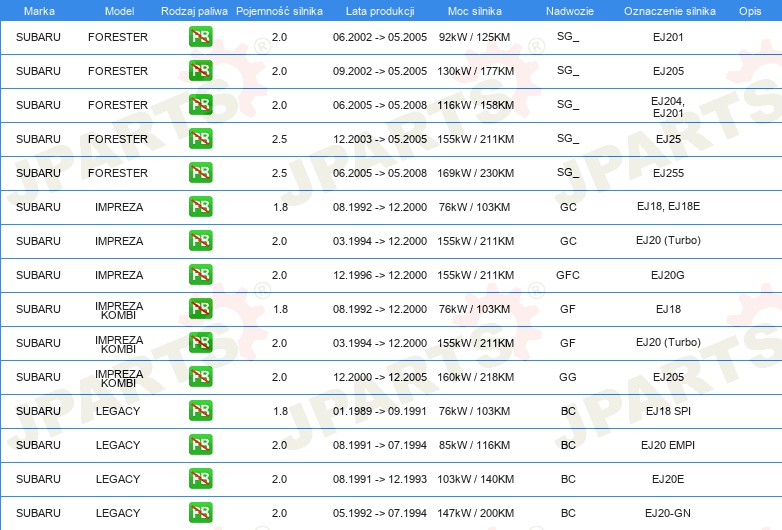The width and height of the screenshot is (782, 530).
Task: Click the Moc silnika column header
Action: (475, 10)
